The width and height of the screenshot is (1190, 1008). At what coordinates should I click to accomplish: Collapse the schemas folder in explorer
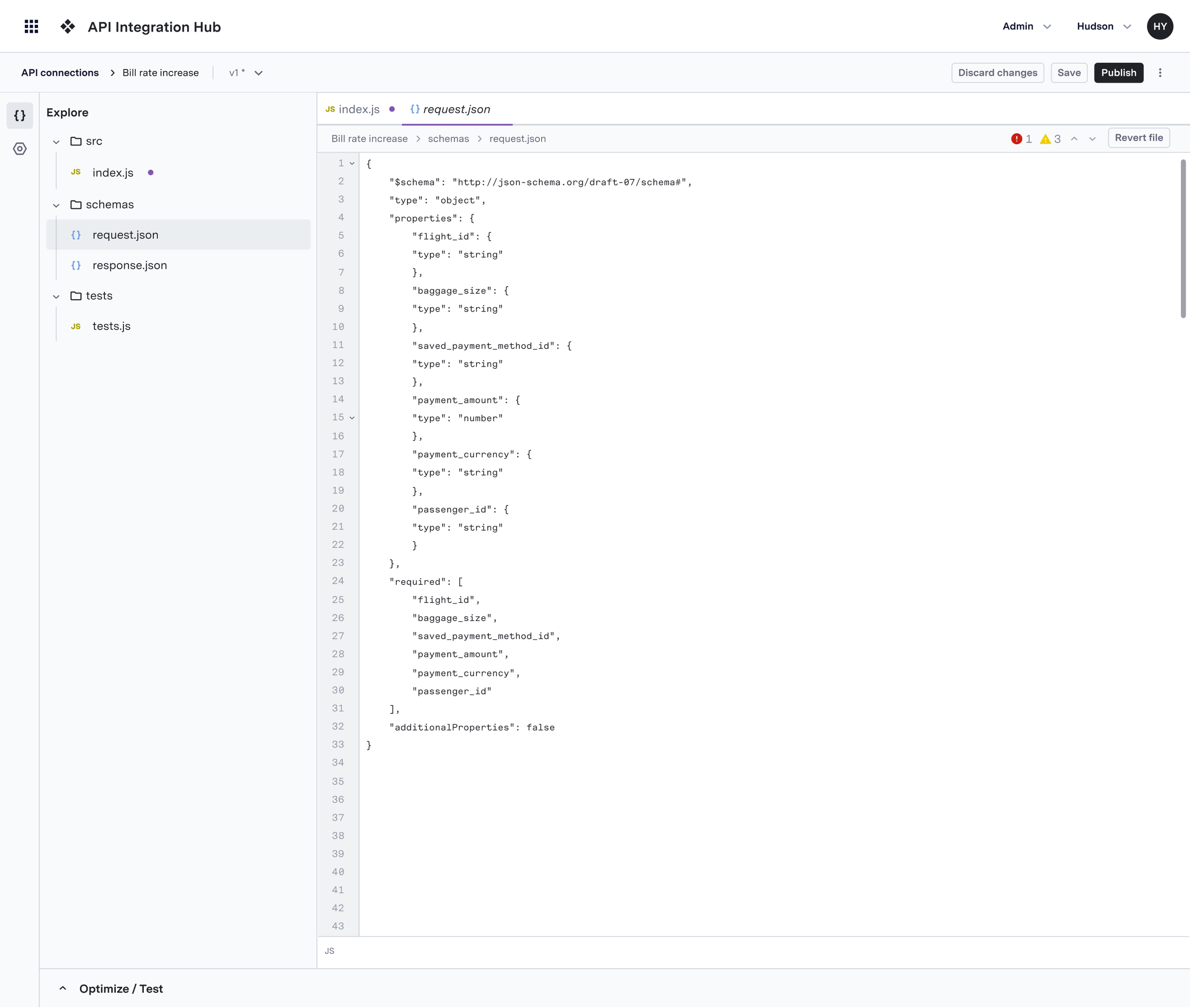tap(56, 205)
